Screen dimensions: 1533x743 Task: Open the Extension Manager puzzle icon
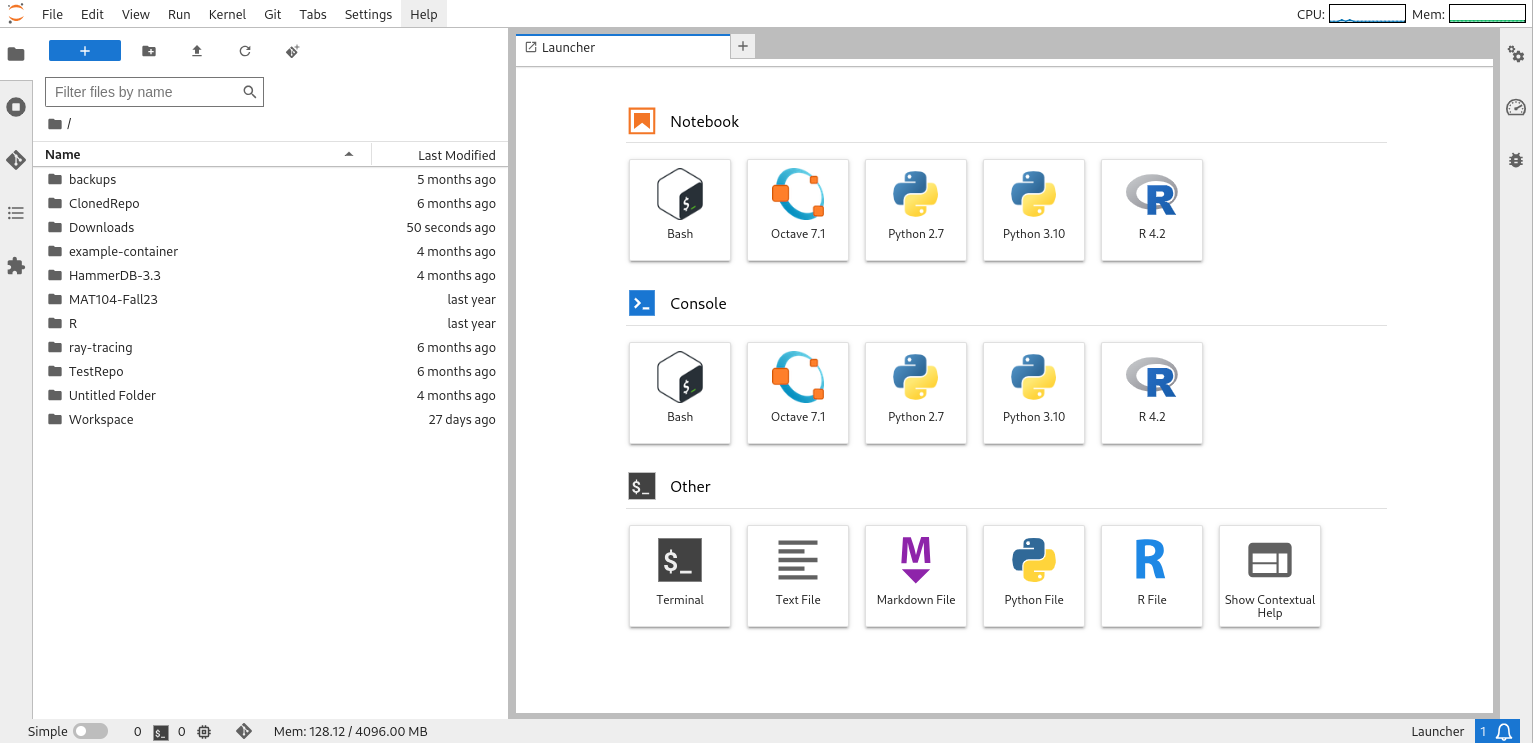(x=16, y=266)
